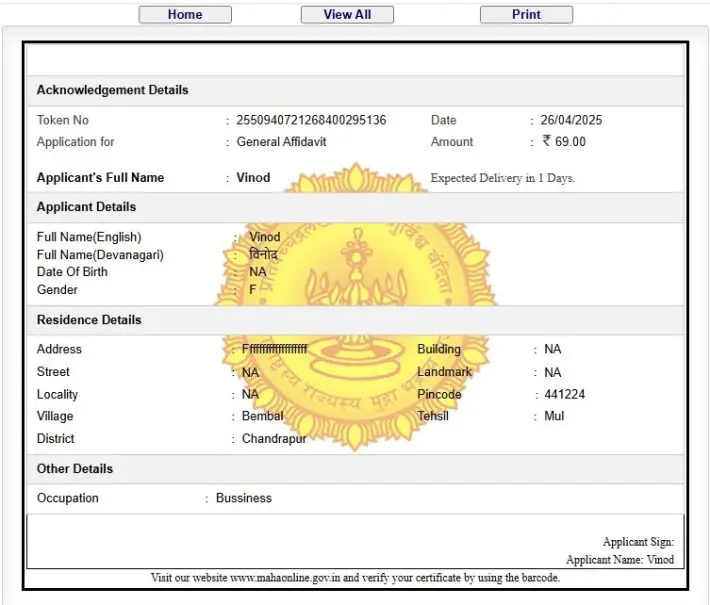Click the Home button
Image resolution: width=710 pixels, height=605 pixels.
click(x=185, y=14)
